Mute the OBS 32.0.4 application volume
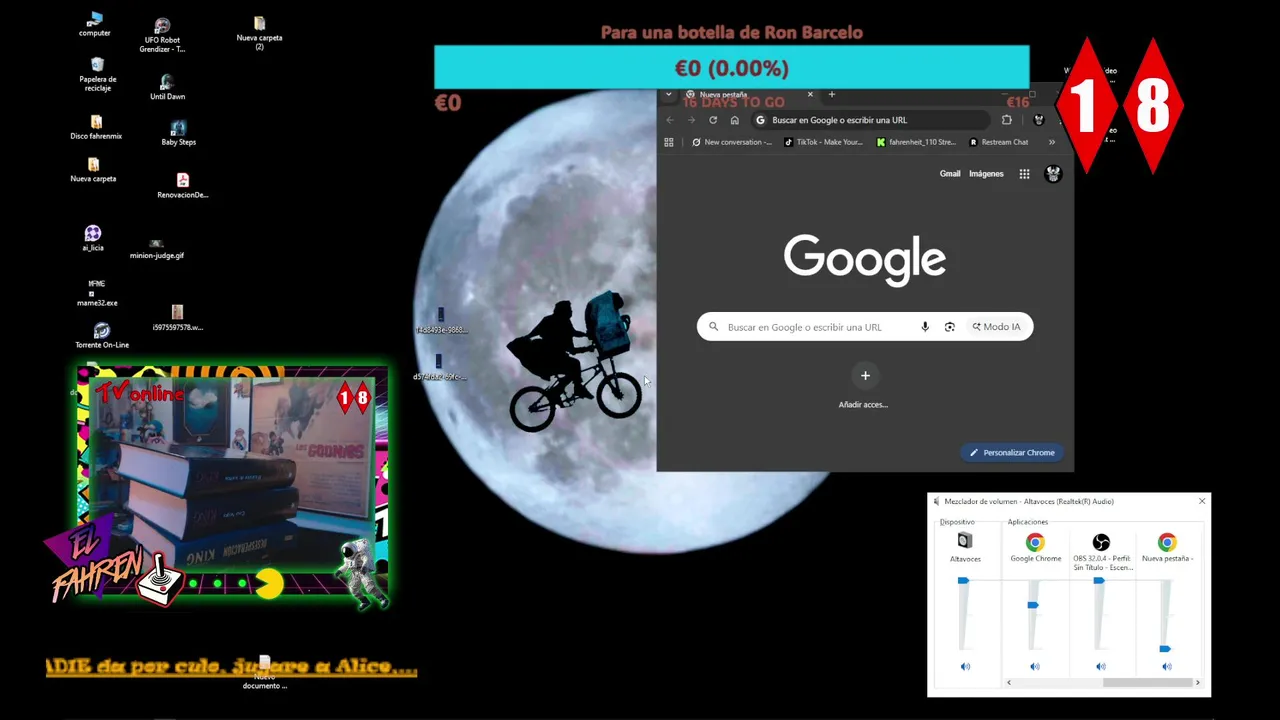Viewport: 1280px width, 720px height. pos(1101,666)
